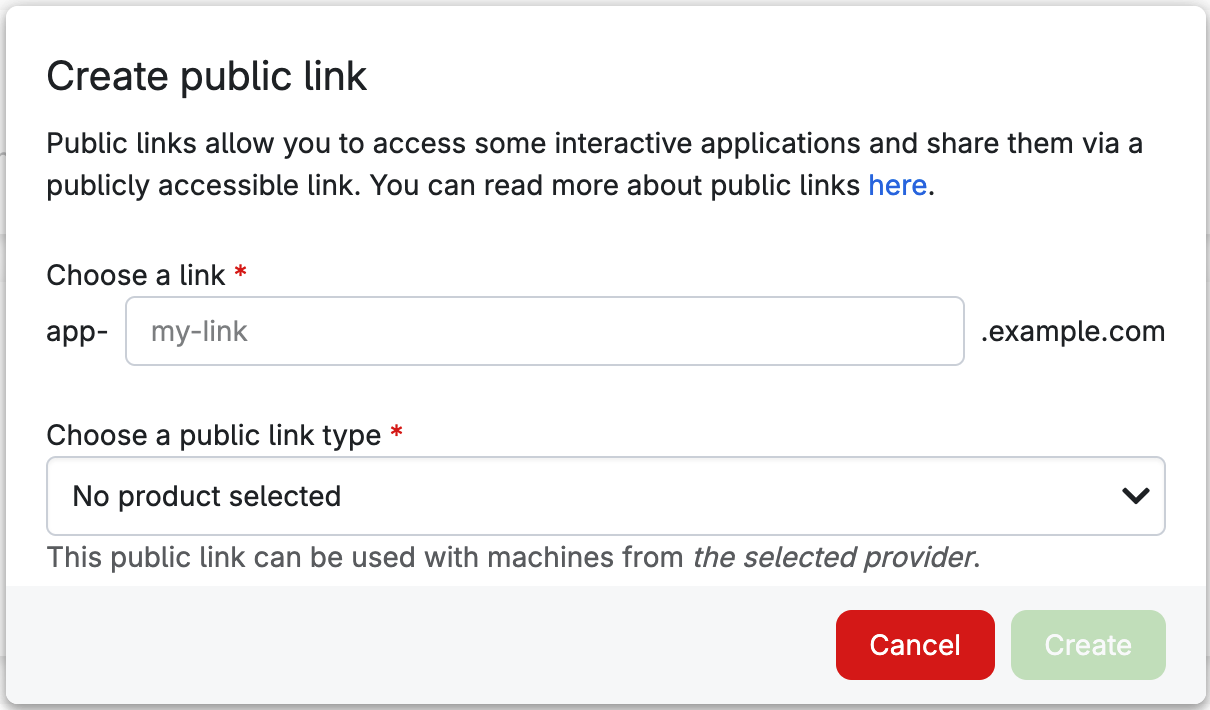Viewport: 1210px width, 710px height.
Task: Open the public link type dropdown
Action: [606, 496]
